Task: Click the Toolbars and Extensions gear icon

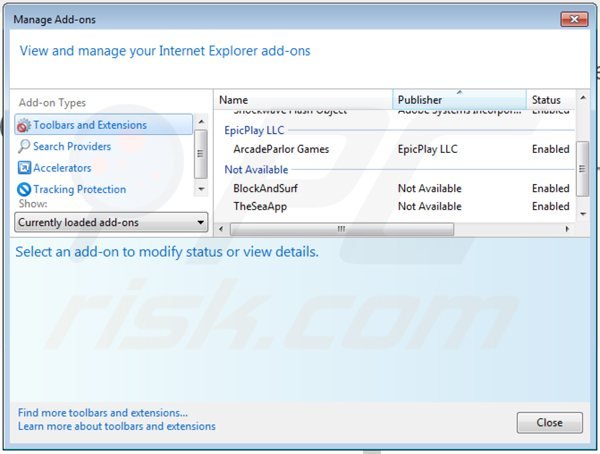Action: click(x=24, y=125)
